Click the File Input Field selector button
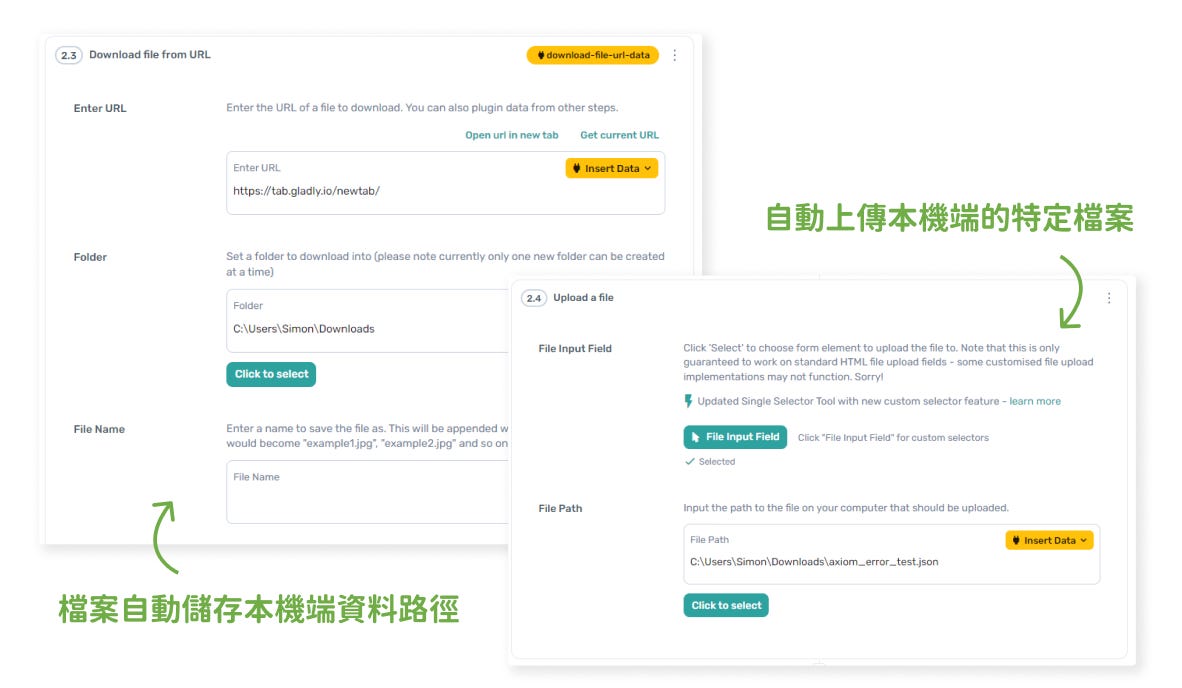1182x688 pixels. 735,437
